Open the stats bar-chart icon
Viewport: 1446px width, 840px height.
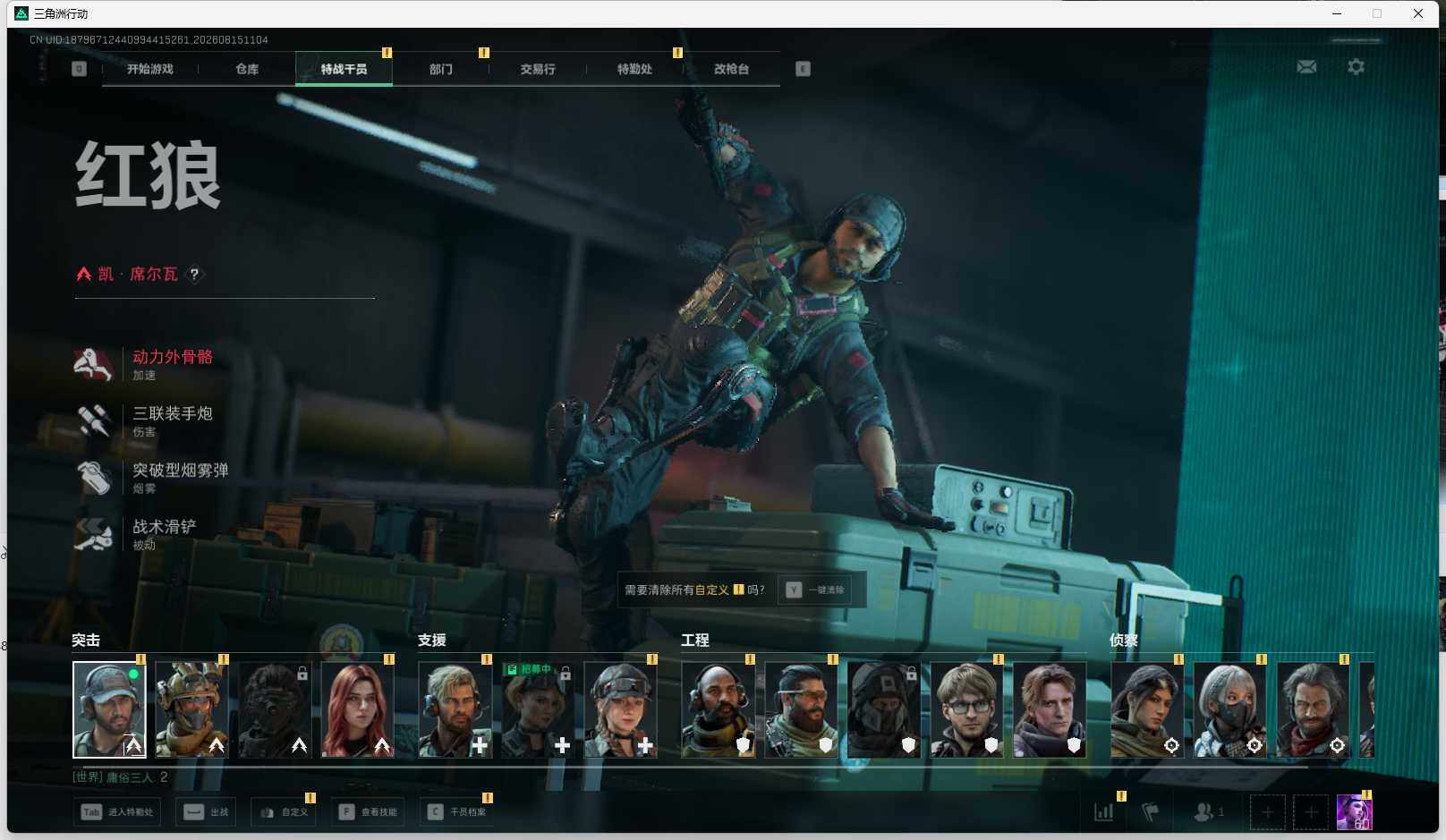[1104, 811]
